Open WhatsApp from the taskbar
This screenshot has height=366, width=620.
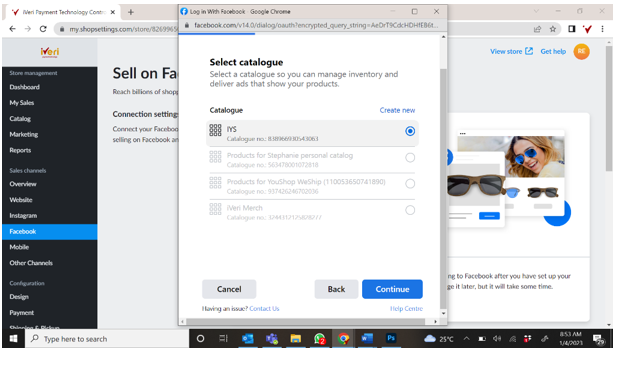(x=319, y=339)
